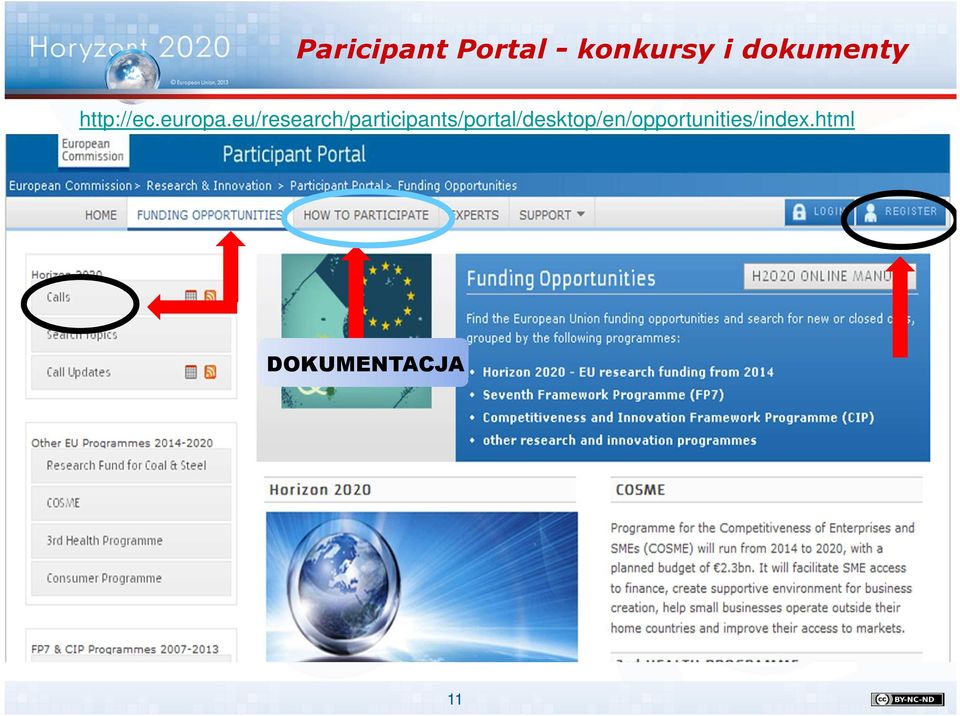Open the H2020 Online Manual button
This screenshot has height=716, width=960.
coord(830,276)
